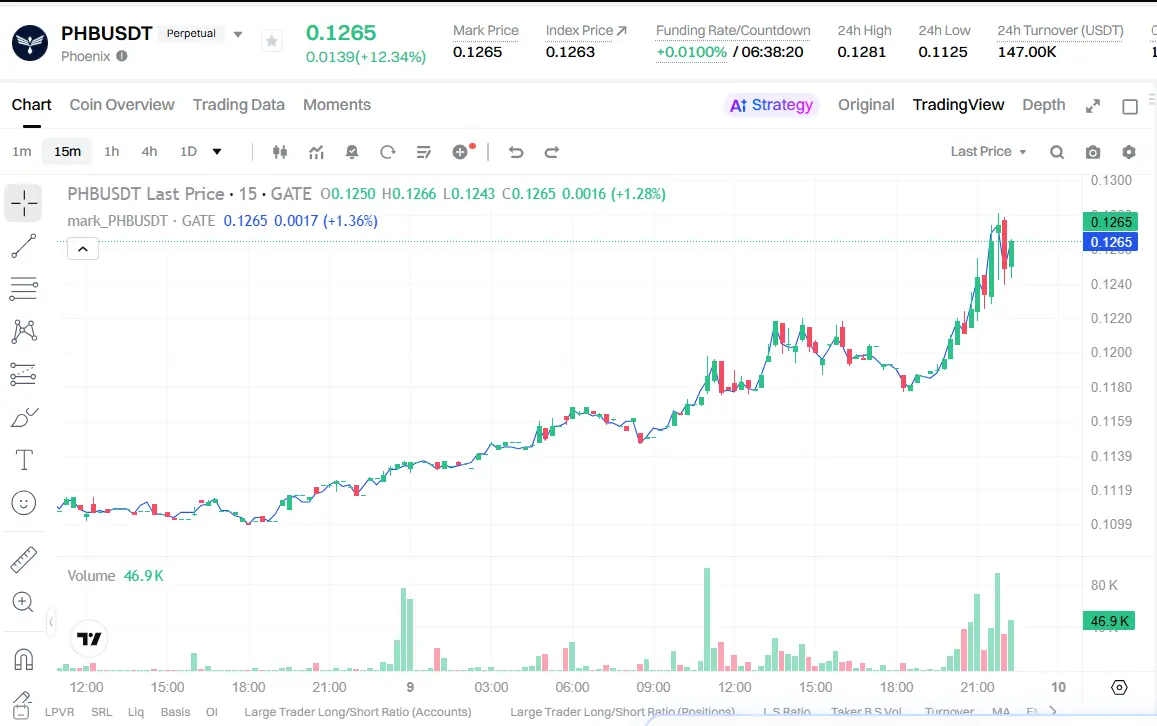1157x726 pixels.
Task: Click the plus add icon in toolbar
Action: [x=460, y=152]
